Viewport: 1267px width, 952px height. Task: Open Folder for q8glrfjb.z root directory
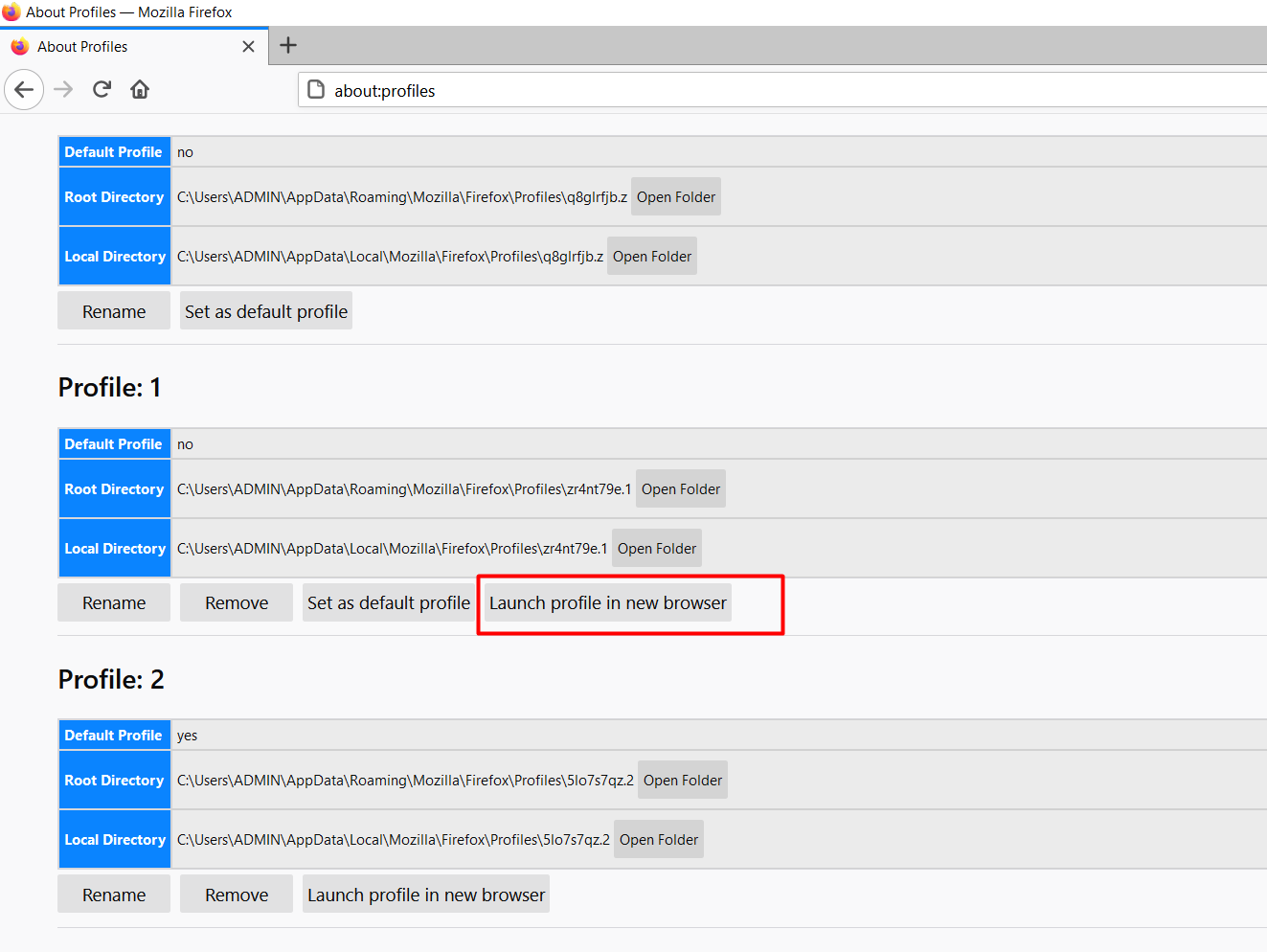[x=675, y=197]
